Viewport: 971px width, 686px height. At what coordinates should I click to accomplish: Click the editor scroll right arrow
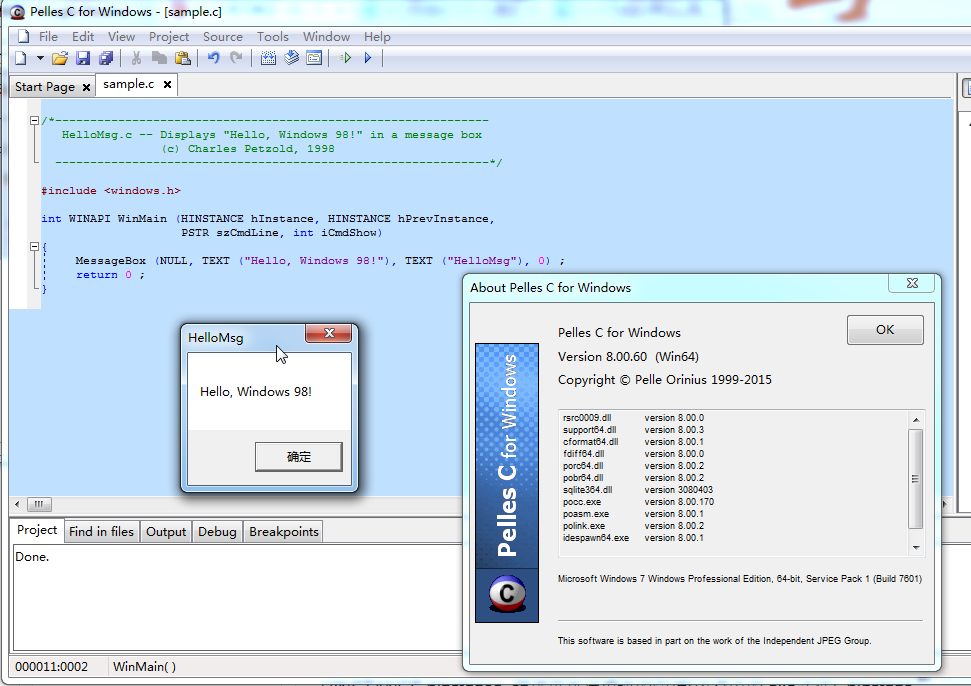pos(944,504)
